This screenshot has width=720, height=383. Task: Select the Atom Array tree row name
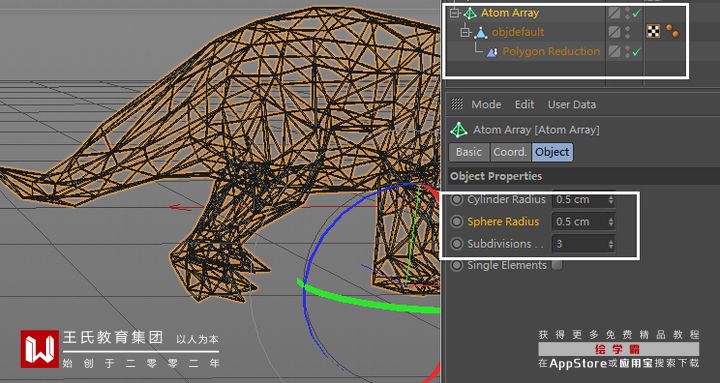(510, 13)
